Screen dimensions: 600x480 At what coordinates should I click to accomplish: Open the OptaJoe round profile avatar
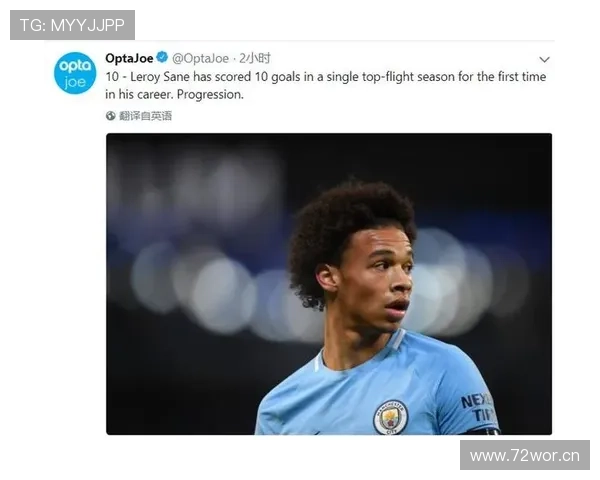pos(75,73)
